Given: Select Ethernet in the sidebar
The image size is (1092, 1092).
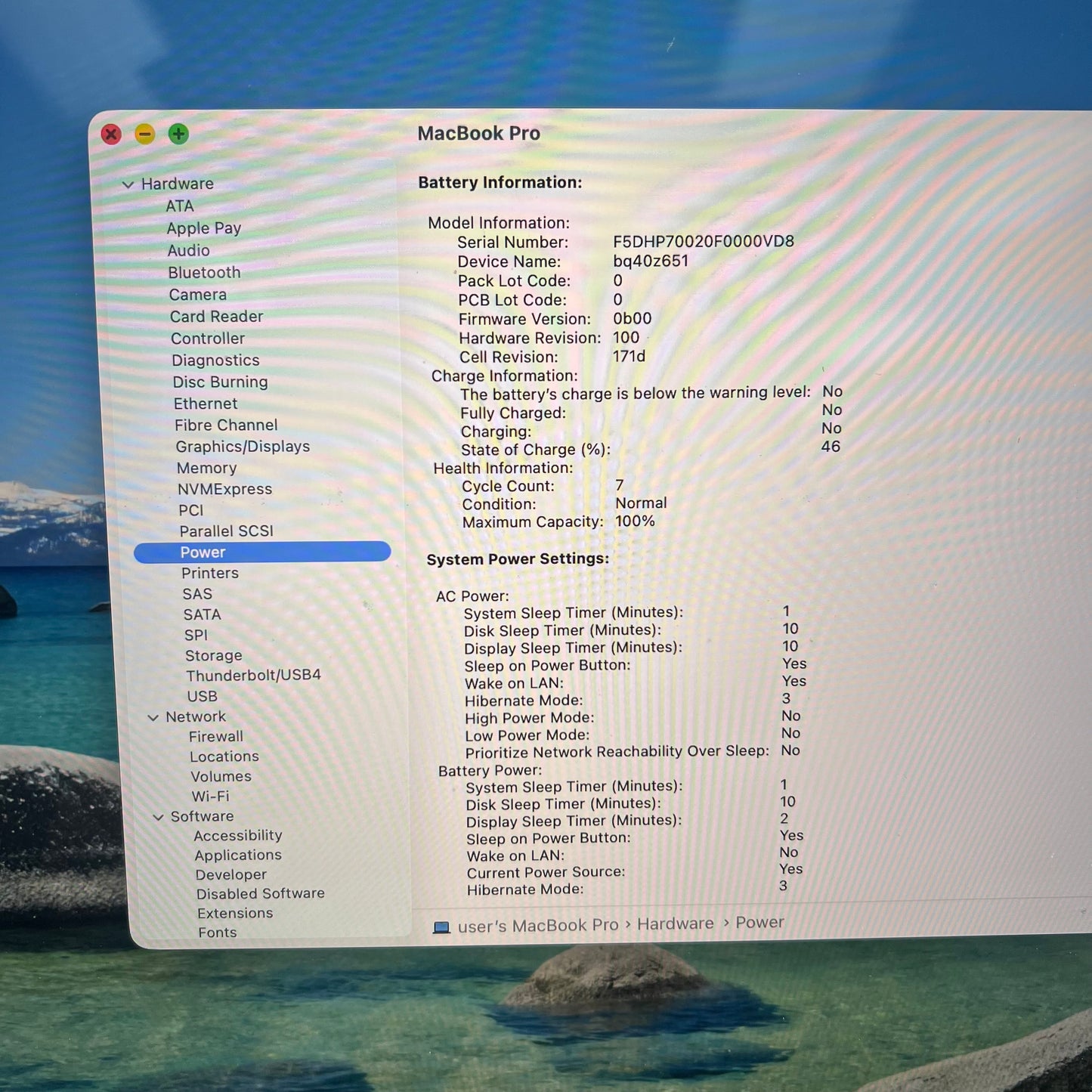Looking at the screenshot, I should (x=206, y=404).
